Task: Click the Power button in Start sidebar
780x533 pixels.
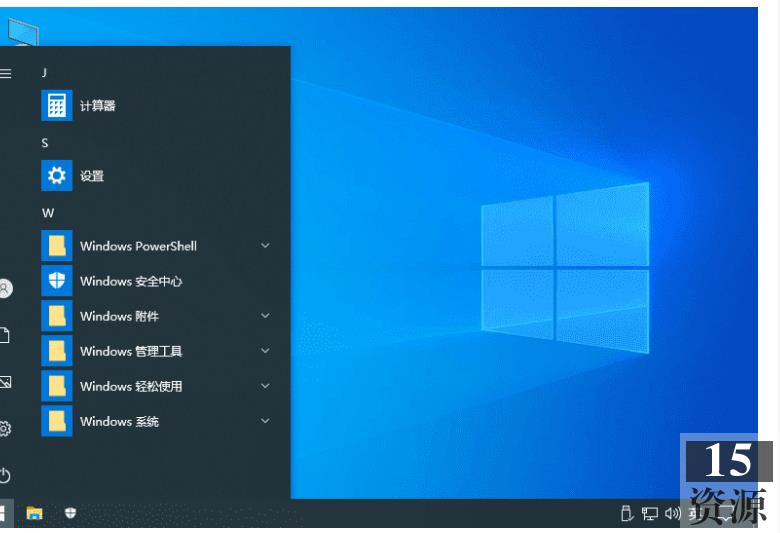Action: click(5, 475)
